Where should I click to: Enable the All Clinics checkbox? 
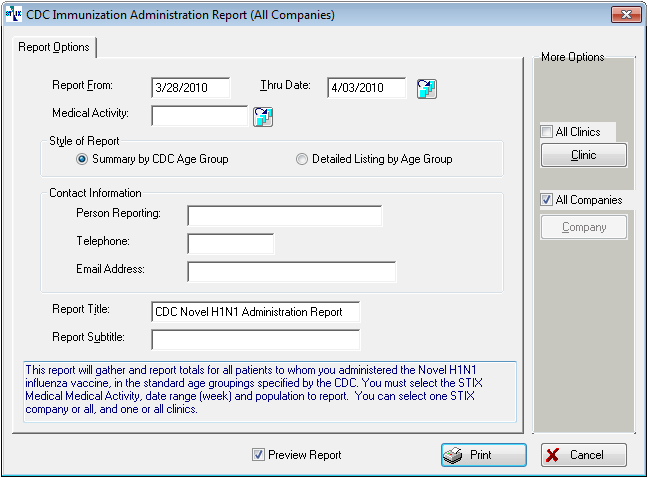(546, 132)
